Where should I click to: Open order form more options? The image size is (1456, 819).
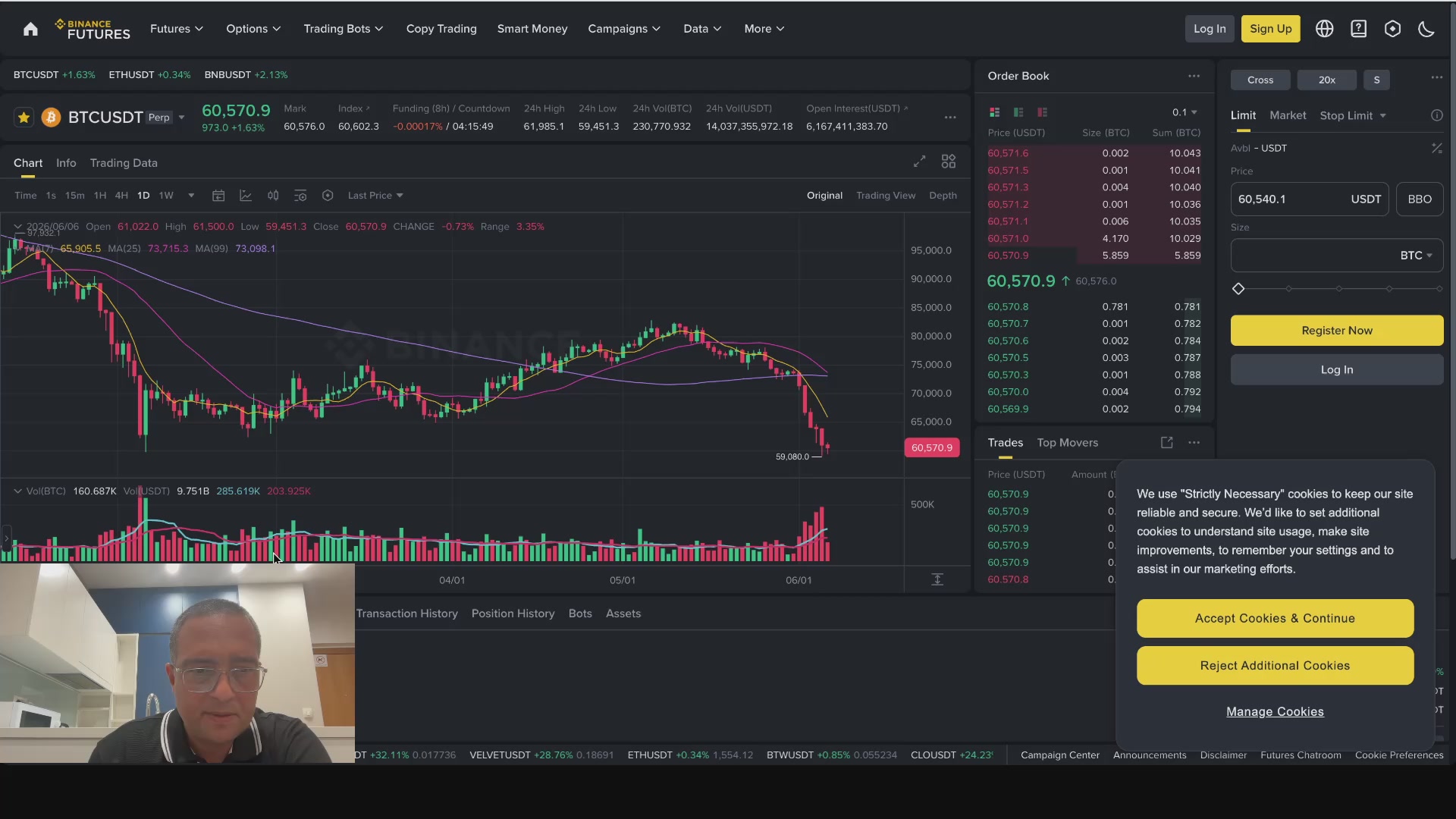click(x=1436, y=77)
